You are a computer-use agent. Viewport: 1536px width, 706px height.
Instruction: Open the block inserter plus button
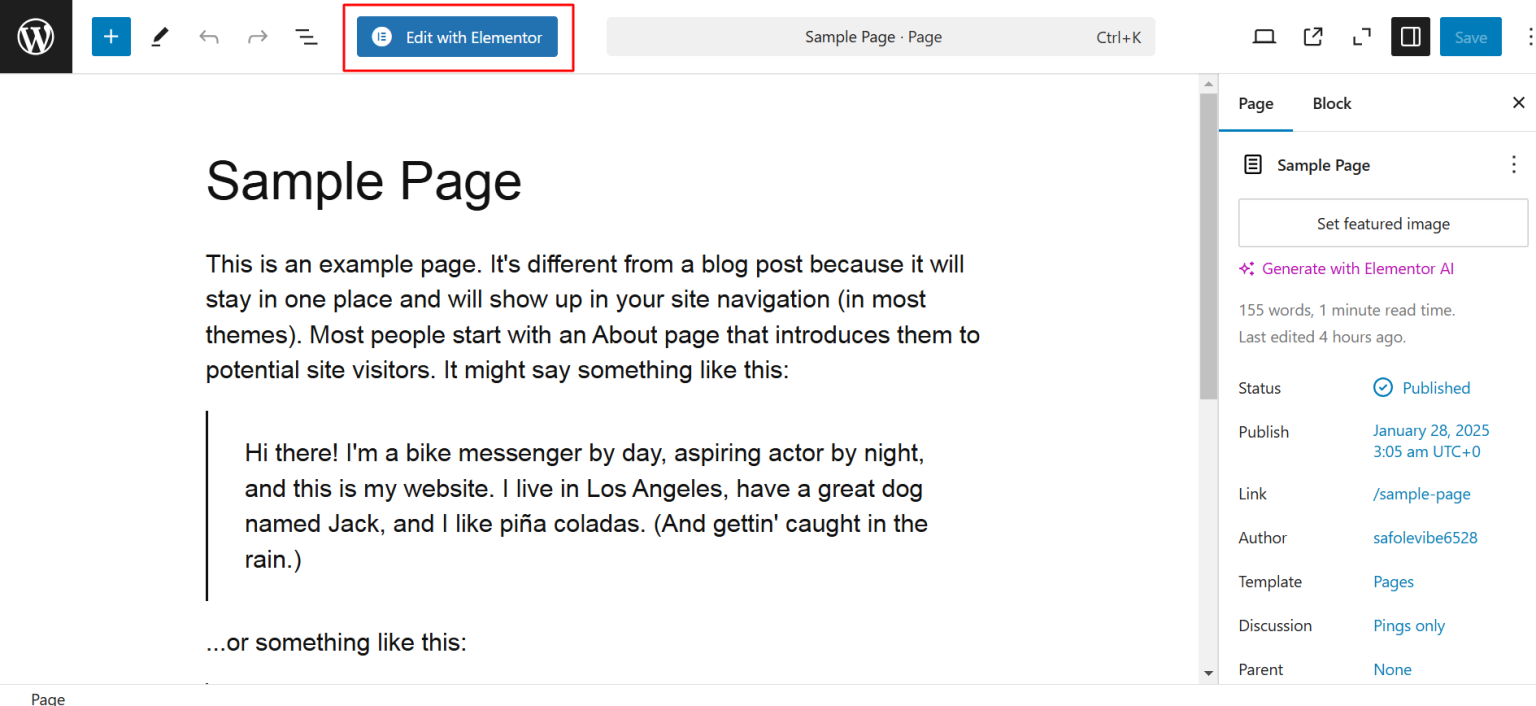111,37
